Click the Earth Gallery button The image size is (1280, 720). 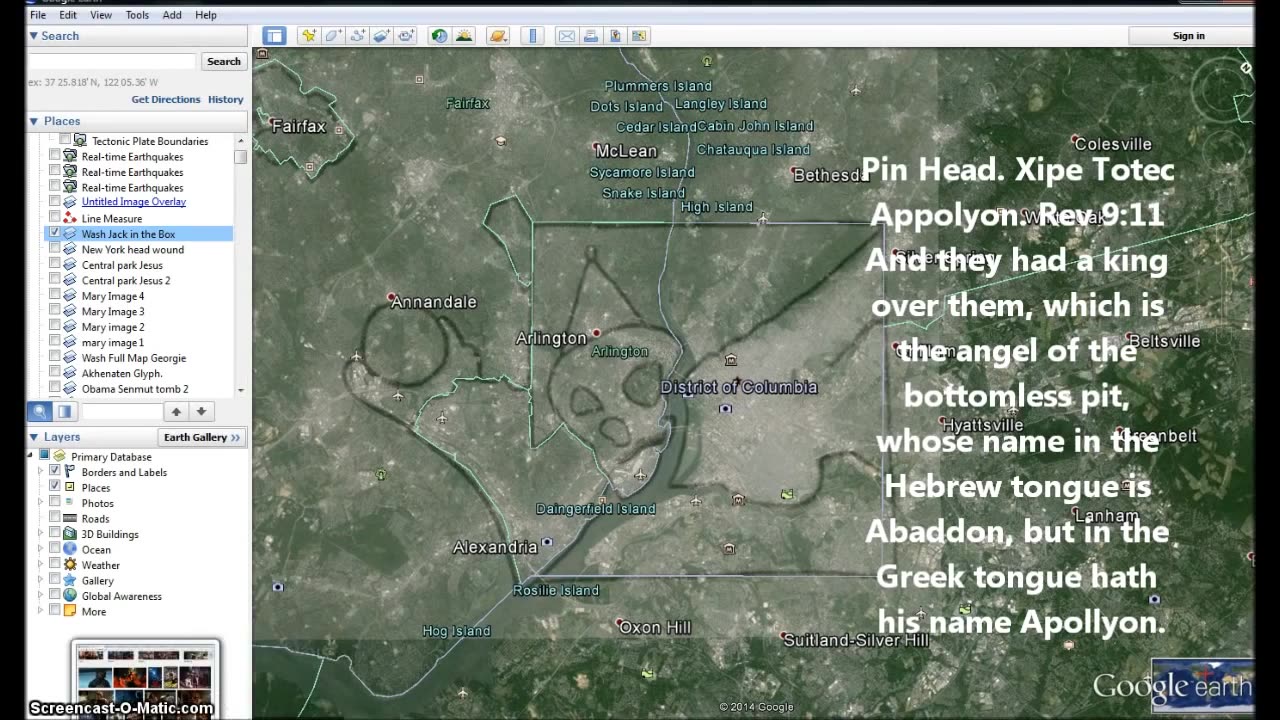point(202,437)
